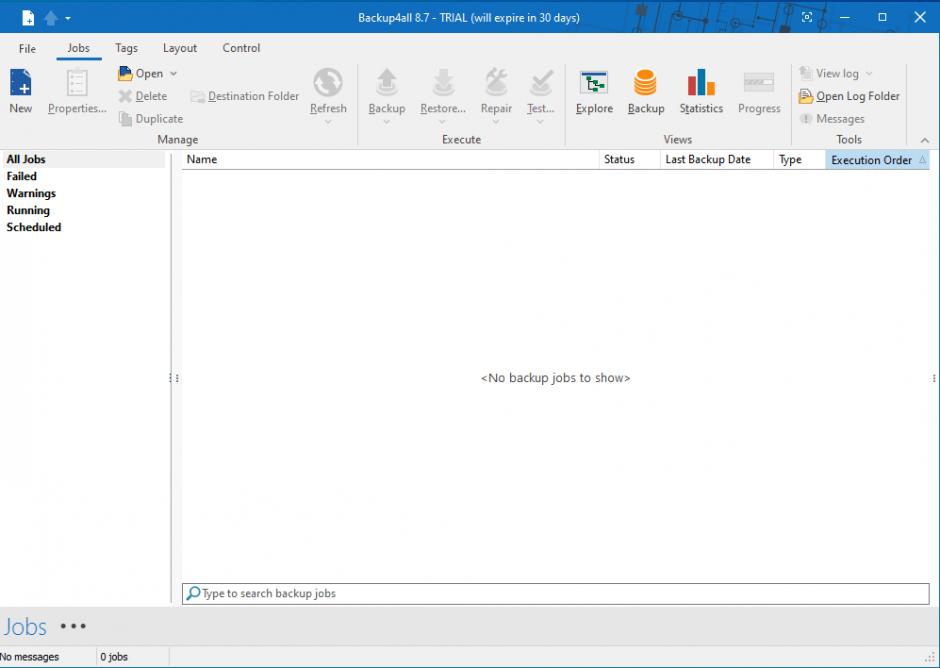Click the focus mode icon in title bar
The height and width of the screenshot is (668, 940).
click(x=807, y=17)
